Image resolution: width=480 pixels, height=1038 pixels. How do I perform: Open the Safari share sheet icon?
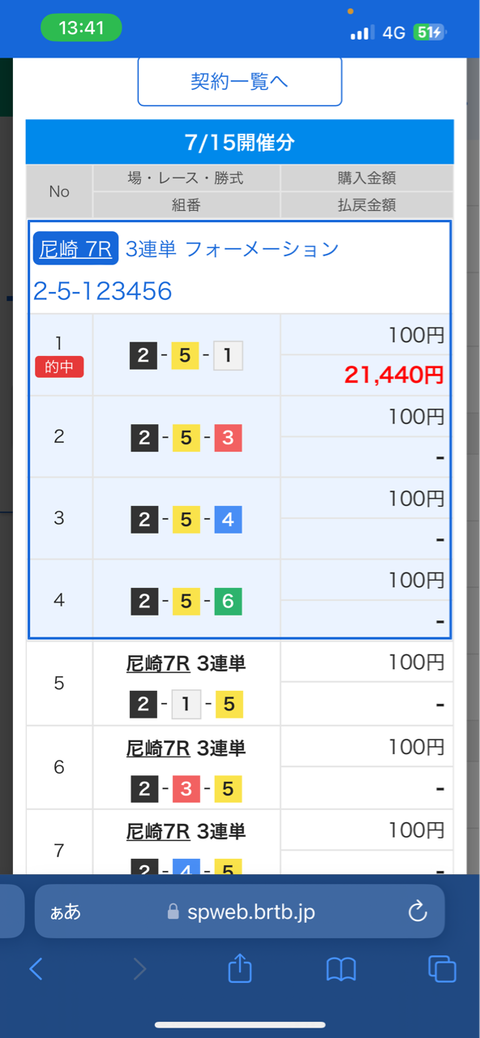(x=240, y=968)
